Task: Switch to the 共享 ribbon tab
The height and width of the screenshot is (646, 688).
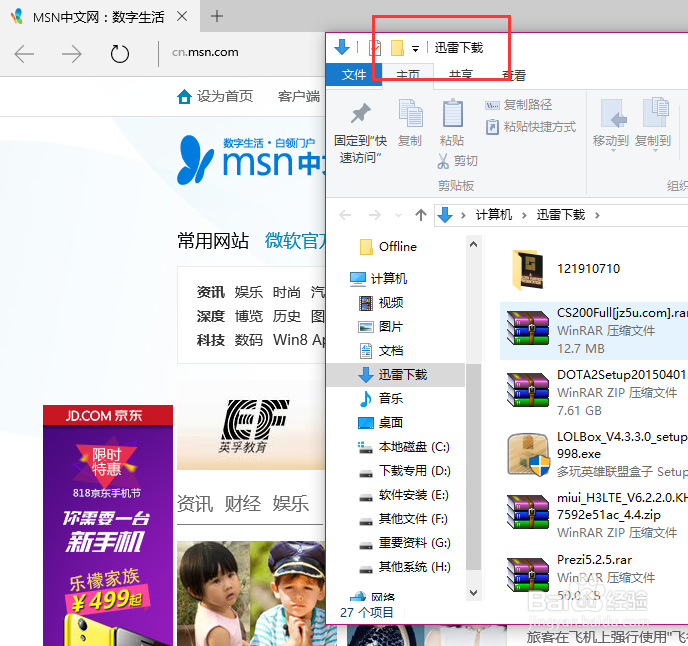Action: 461,75
